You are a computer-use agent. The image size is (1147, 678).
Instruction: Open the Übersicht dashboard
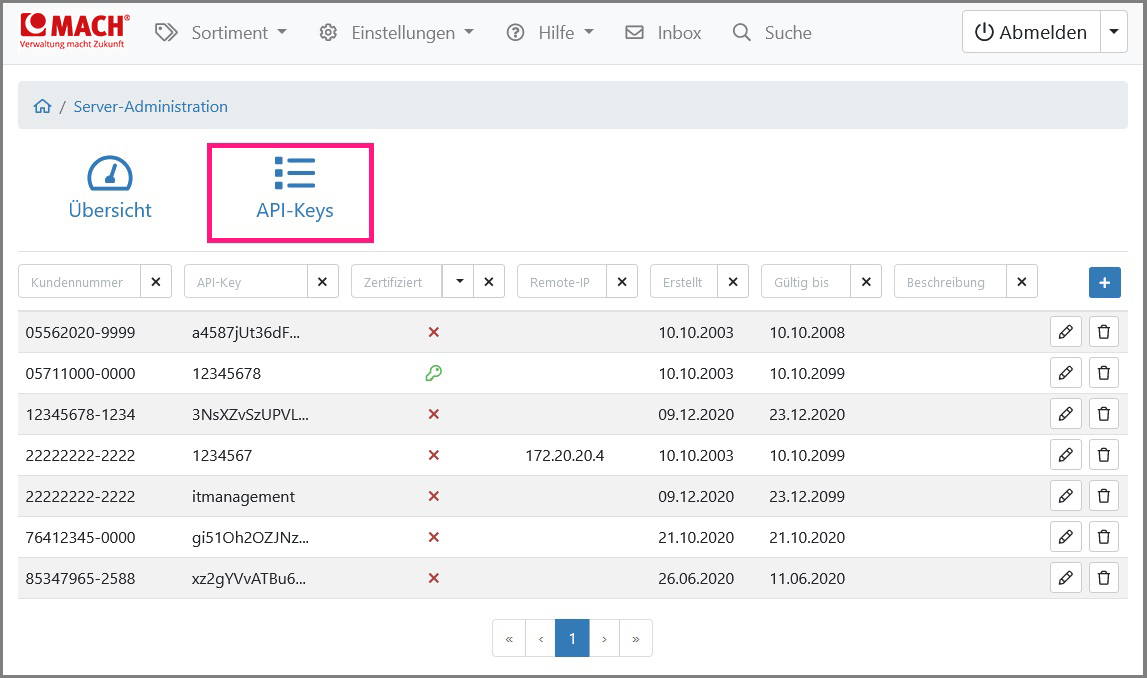pyautogui.click(x=110, y=187)
